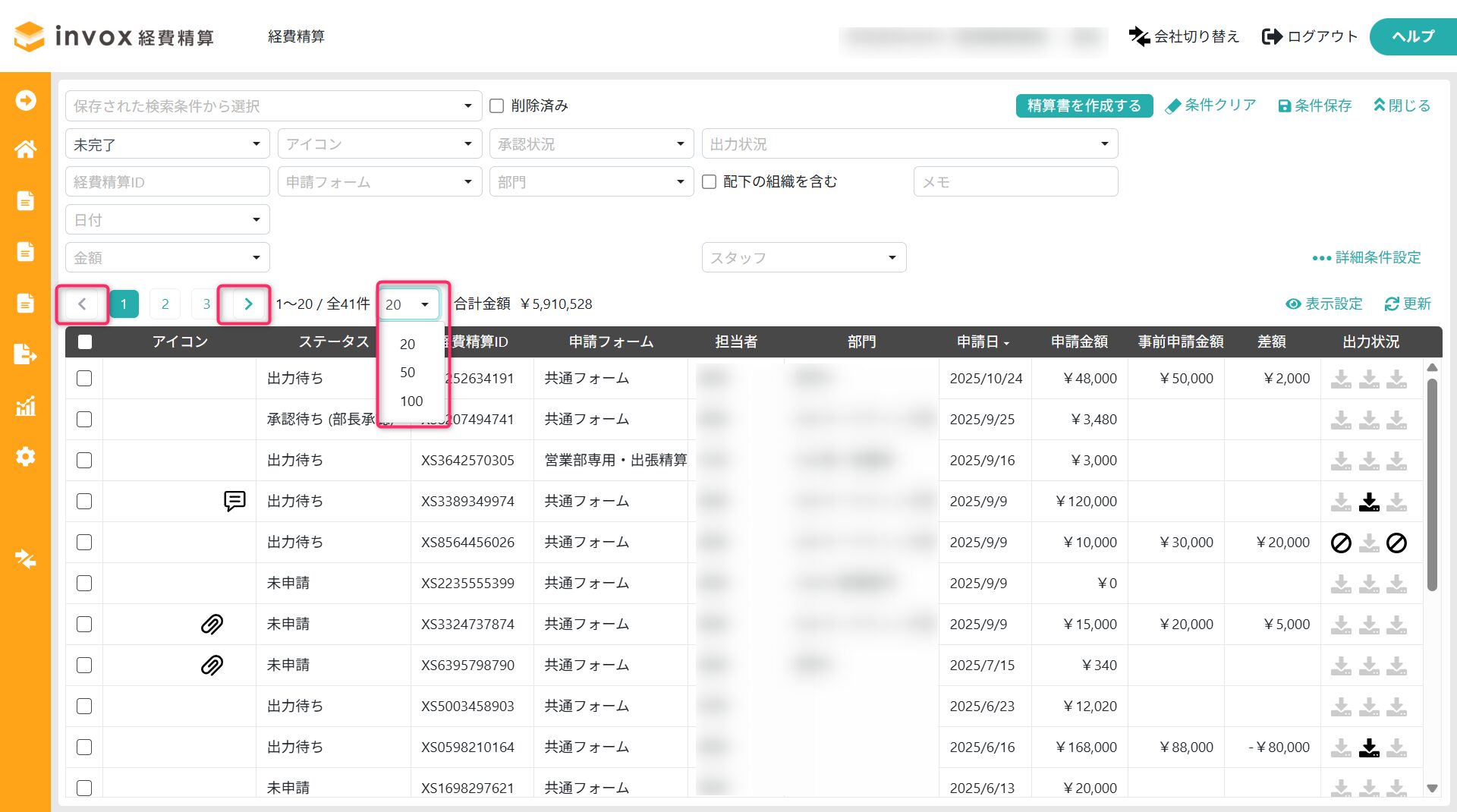Click the previous-page arrow in pagination
The width and height of the screenshot is (1457, 812).
tap(82, 304)
